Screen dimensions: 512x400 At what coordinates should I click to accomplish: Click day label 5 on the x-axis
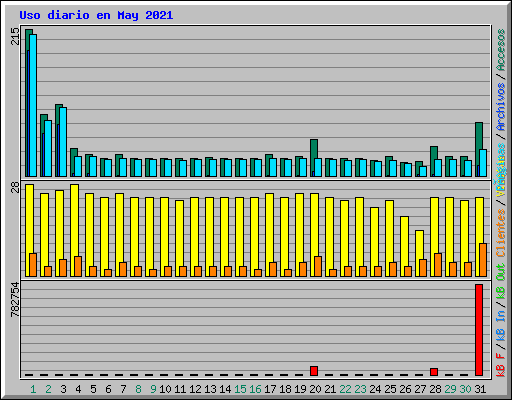[x=93, y=389]
